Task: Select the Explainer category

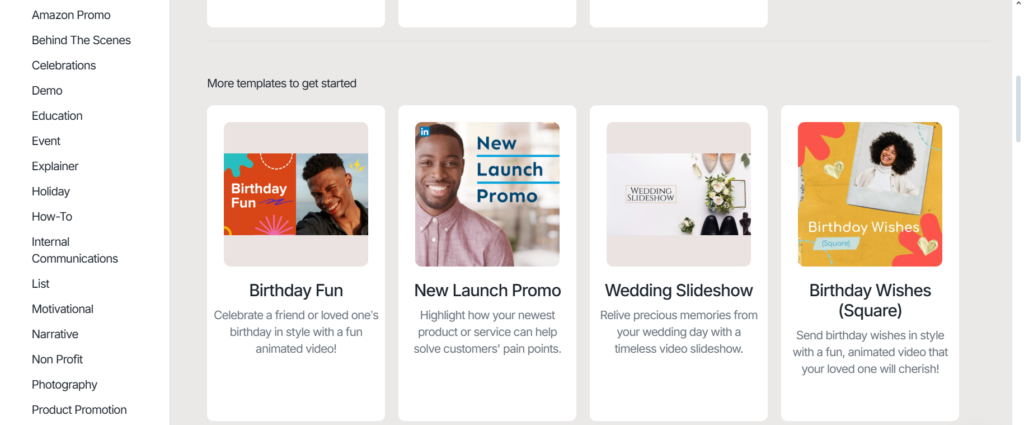Action: (55, 166)
